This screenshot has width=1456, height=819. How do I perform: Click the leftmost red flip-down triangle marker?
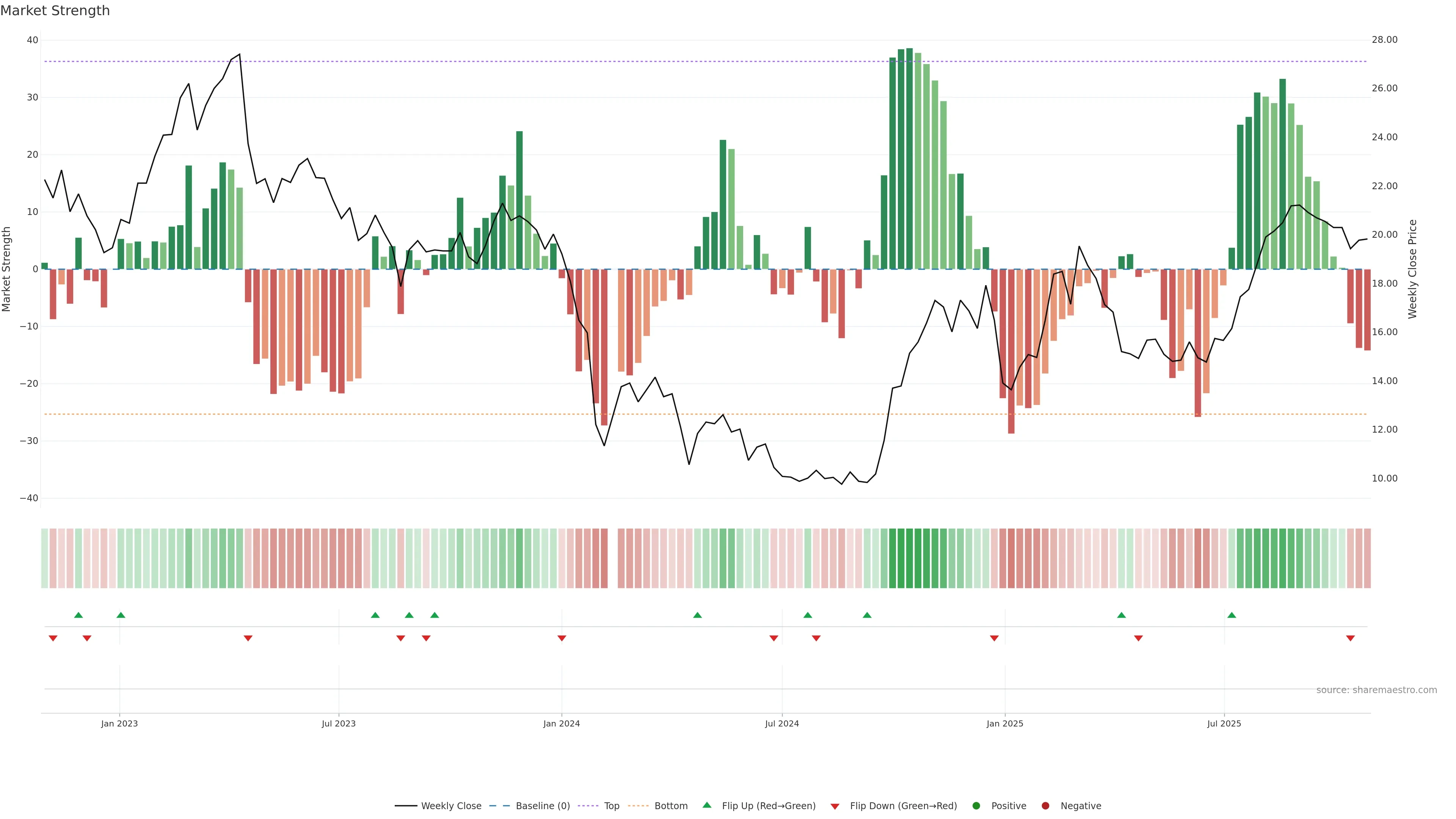(x=53, y=638)
